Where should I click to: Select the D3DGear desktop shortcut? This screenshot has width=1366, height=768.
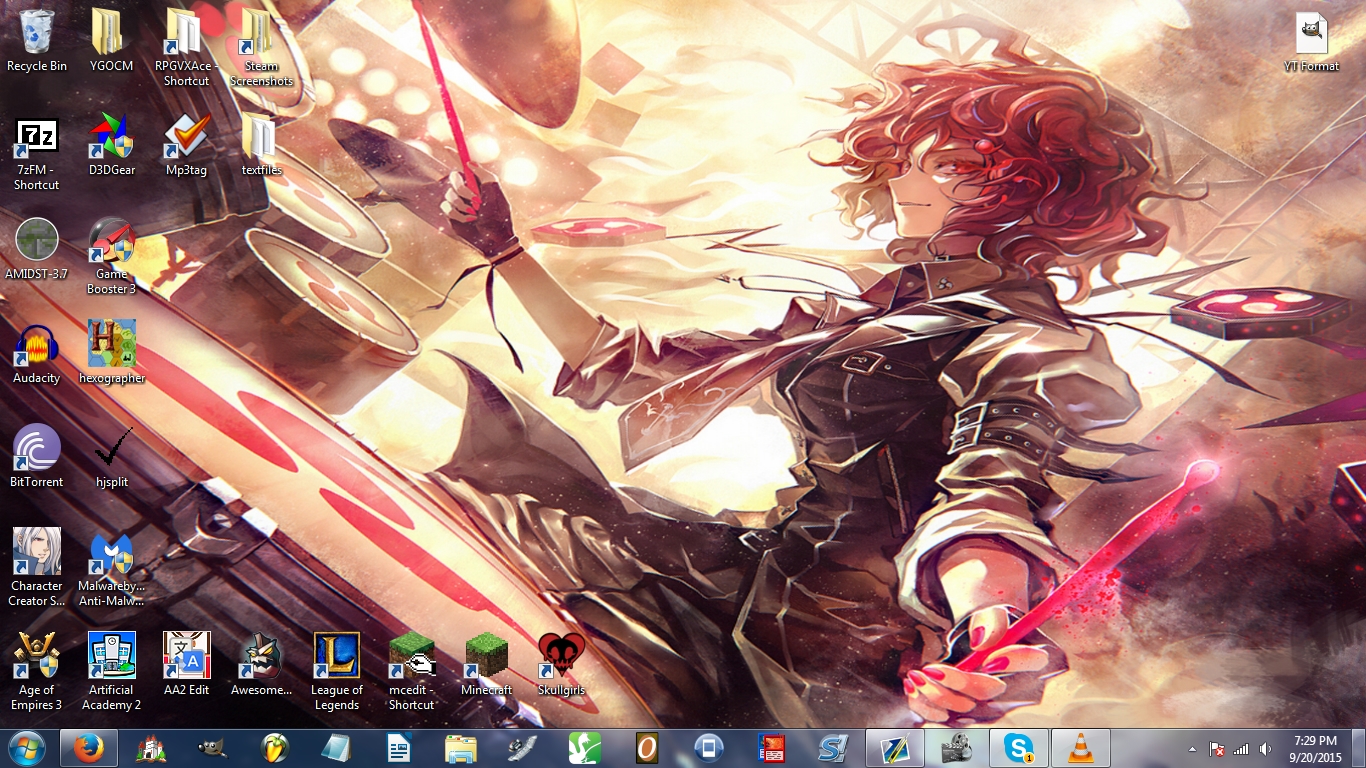[111, 145]
